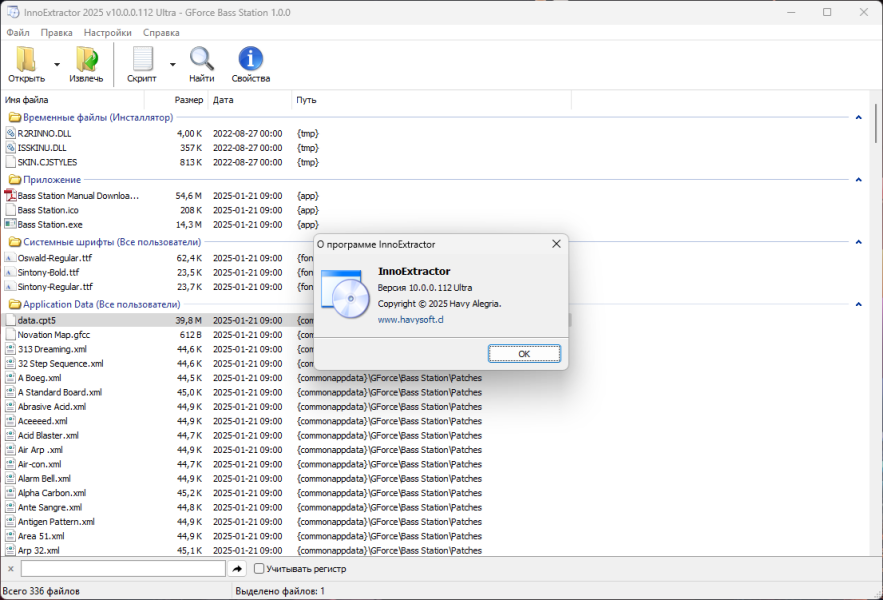This screenshot has width=883, height=600.
Task: Focus the search text field
Action: coord(123,569)
